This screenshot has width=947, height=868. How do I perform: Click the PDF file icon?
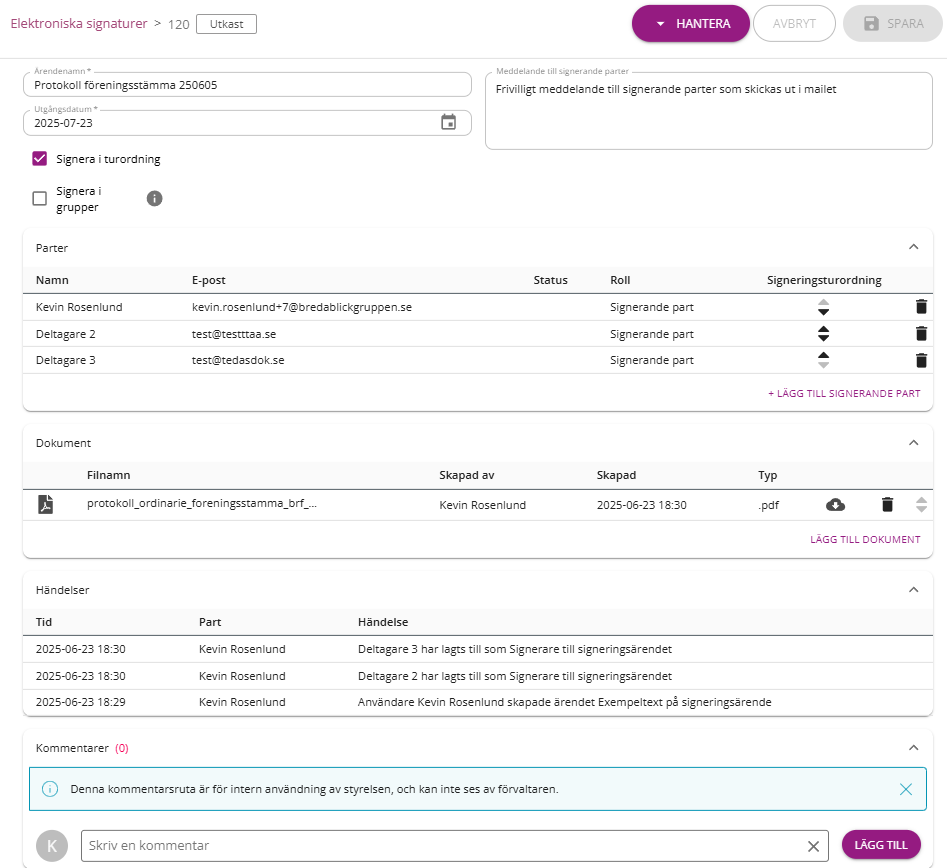point(45,504)
